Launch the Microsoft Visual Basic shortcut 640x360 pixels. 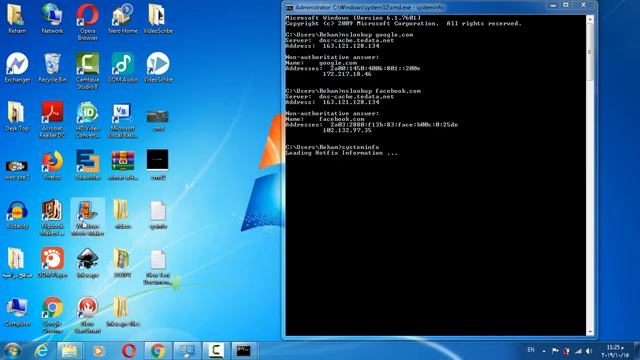(x=123, y=120)
